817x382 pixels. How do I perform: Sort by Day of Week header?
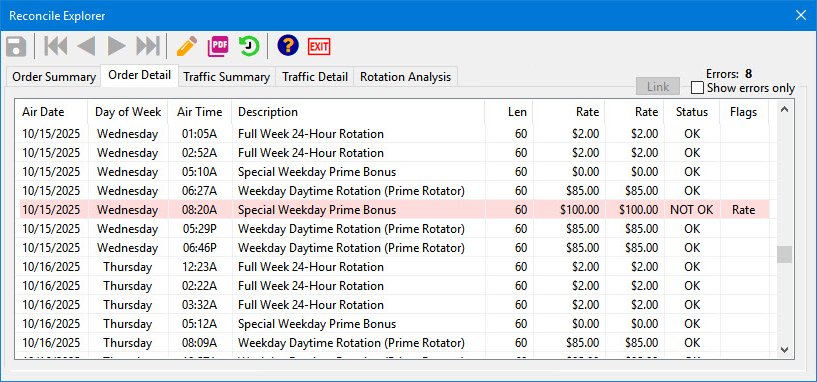(128, 112)
